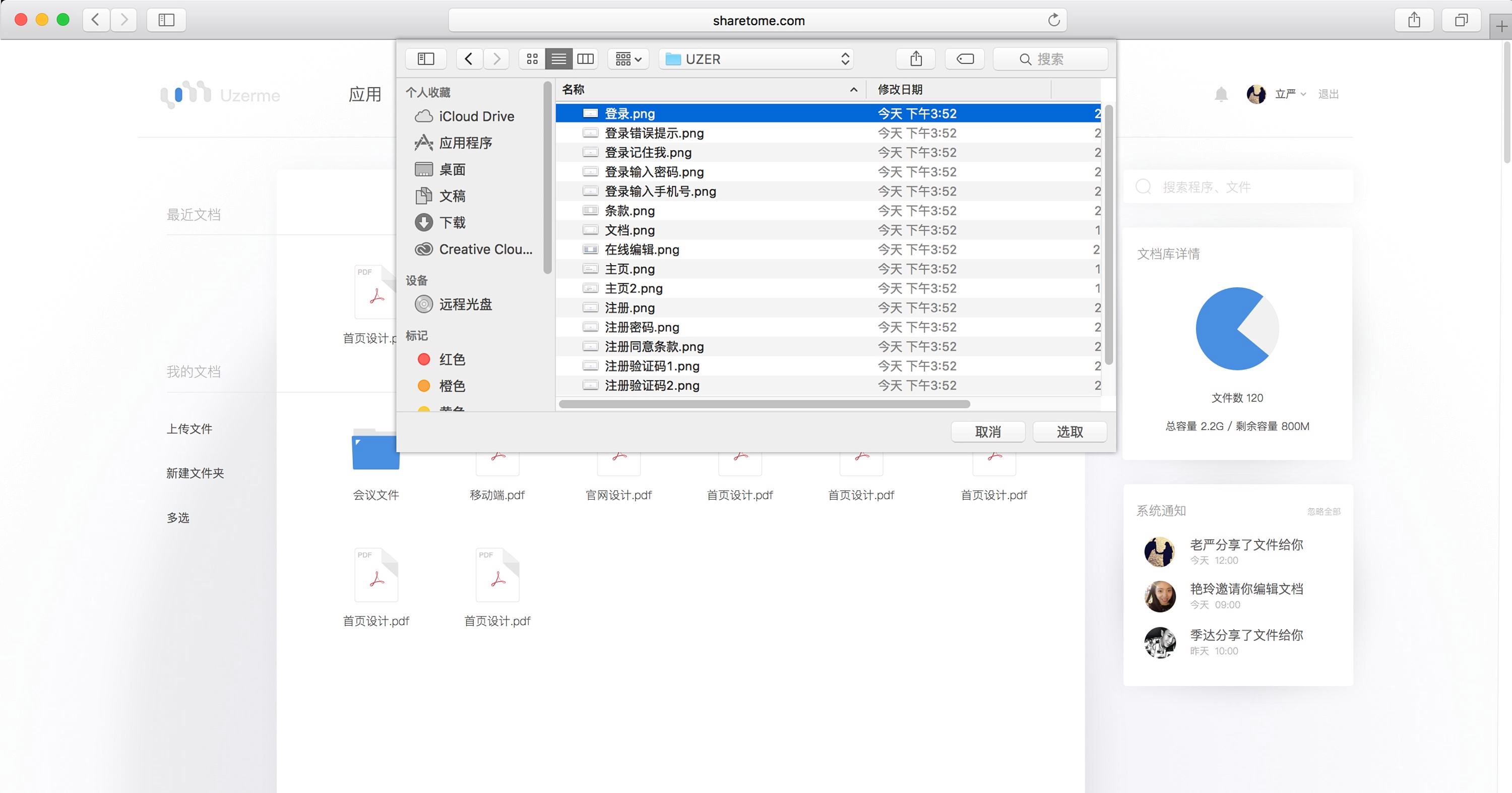The height and width of the screenshot is (793, 1512).
Task: Toggle the file dialog sidebar
Action: (x=425, y=58)
